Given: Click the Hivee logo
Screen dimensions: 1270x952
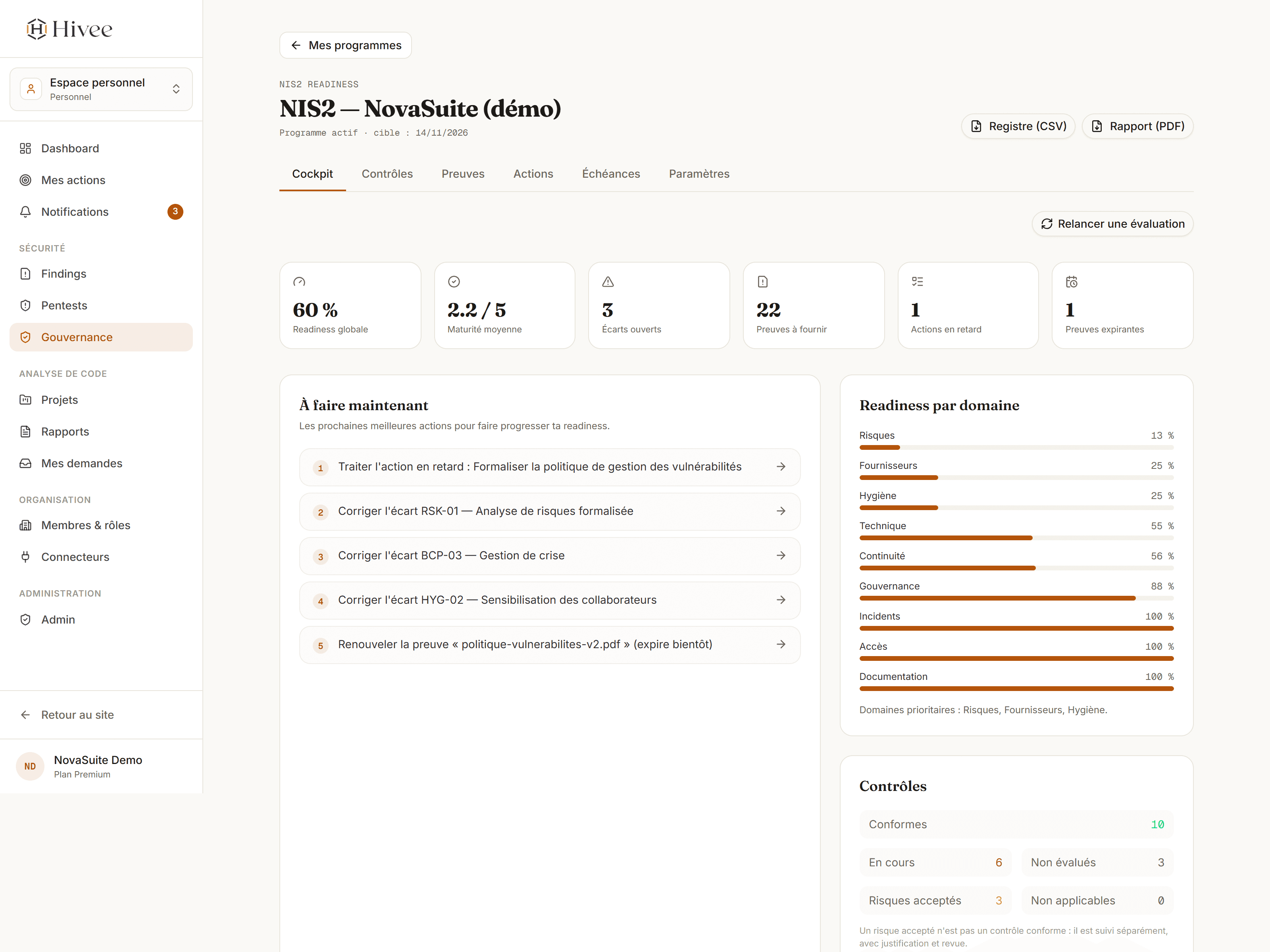Looking at the screenshot, I should (69, 29).
